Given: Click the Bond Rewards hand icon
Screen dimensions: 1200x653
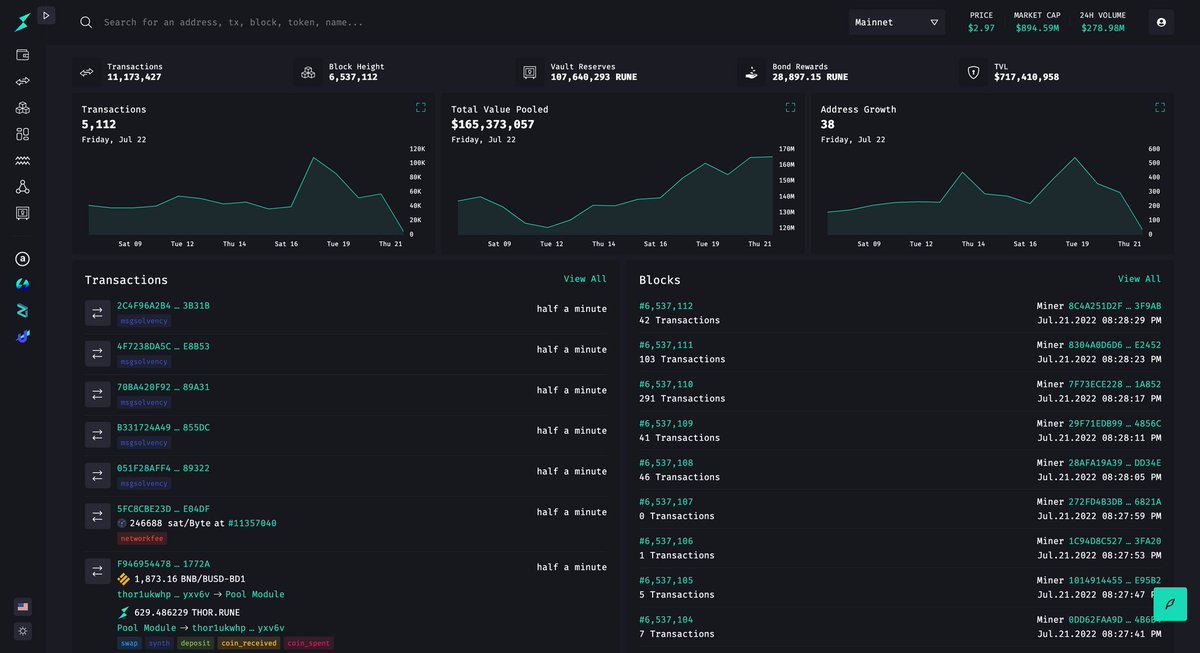Looking at the screenshot, I should pos(752,72).
